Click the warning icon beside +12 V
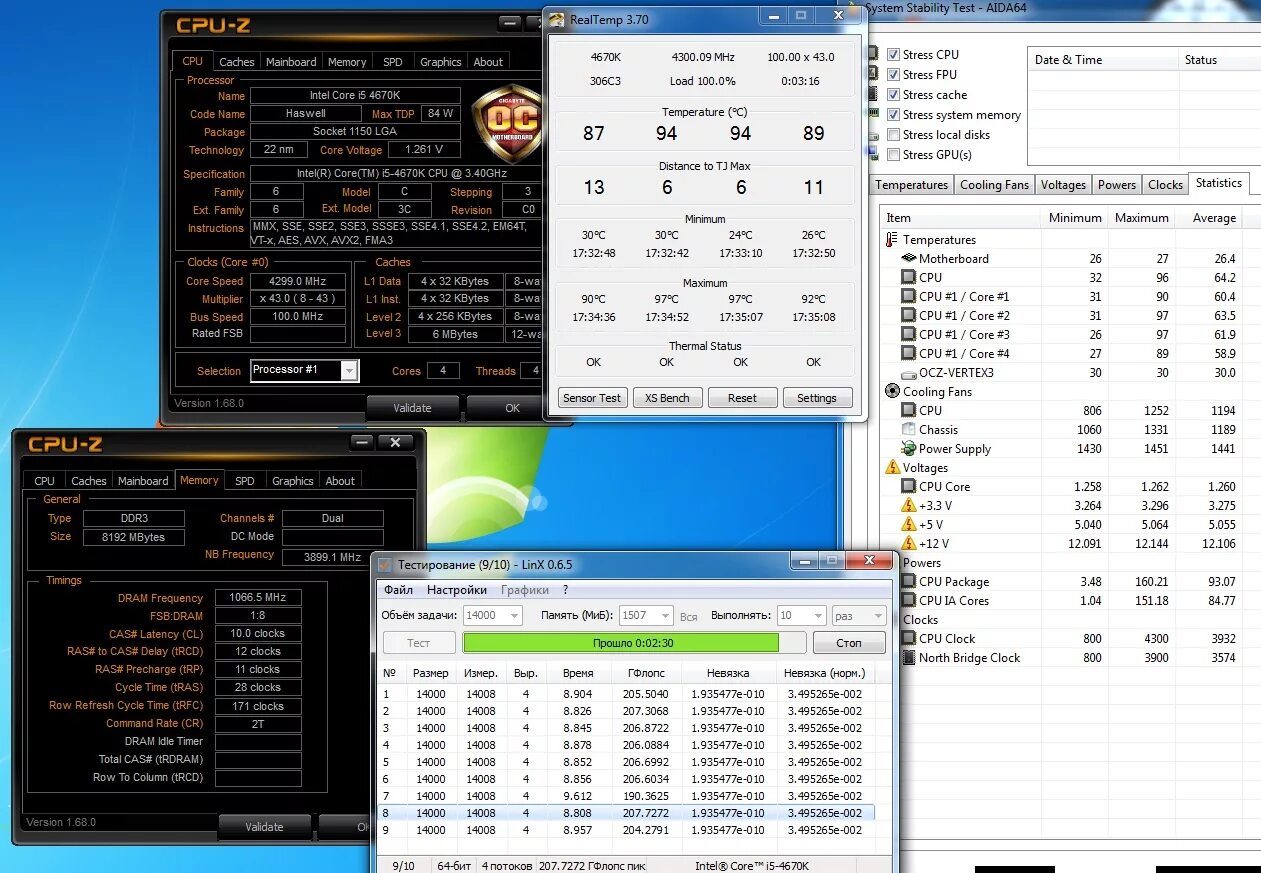This screenshot has height=873, width=1261. point(909,543)
